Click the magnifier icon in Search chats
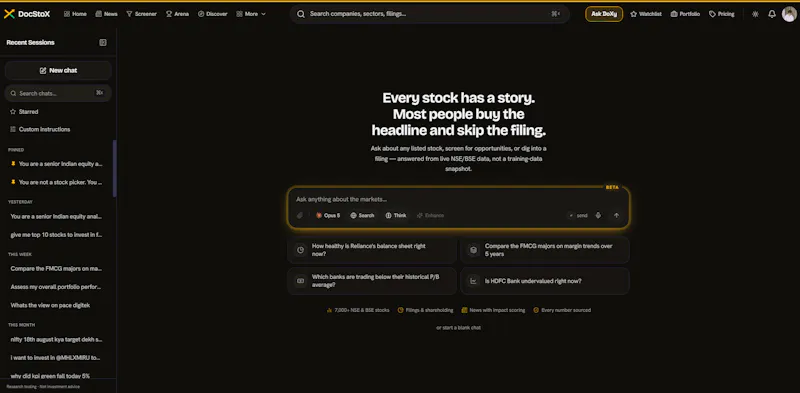 tap(13, 93)
